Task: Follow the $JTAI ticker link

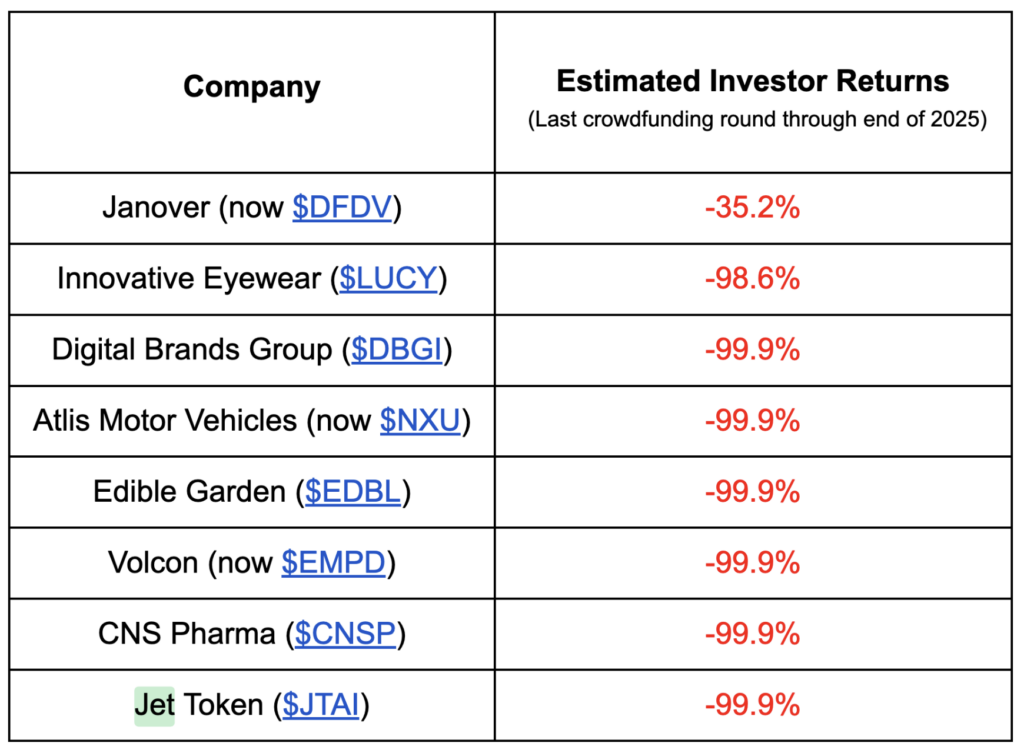Action: click(321, 705)
